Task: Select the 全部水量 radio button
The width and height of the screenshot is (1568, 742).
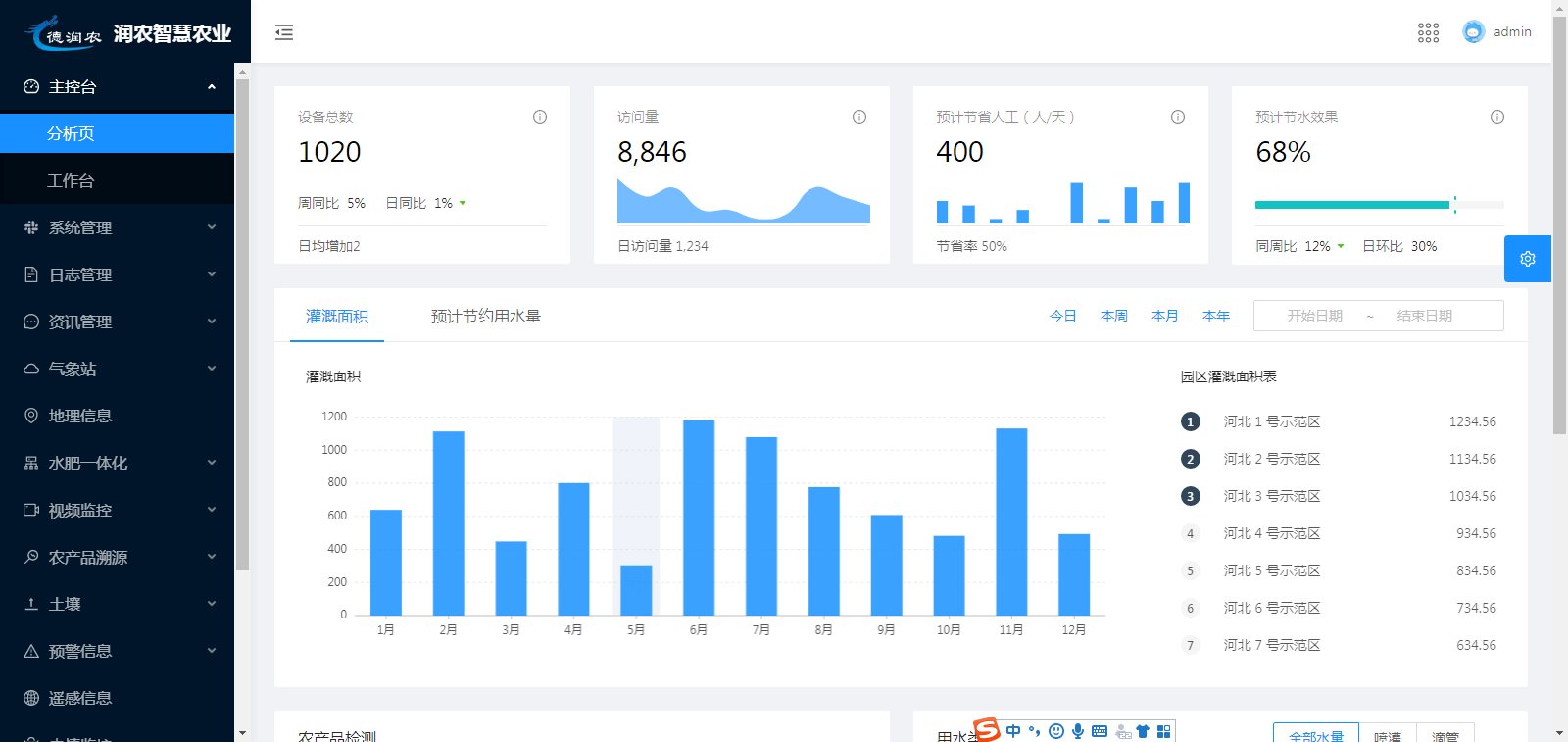Action: (x=1315, y=735)
